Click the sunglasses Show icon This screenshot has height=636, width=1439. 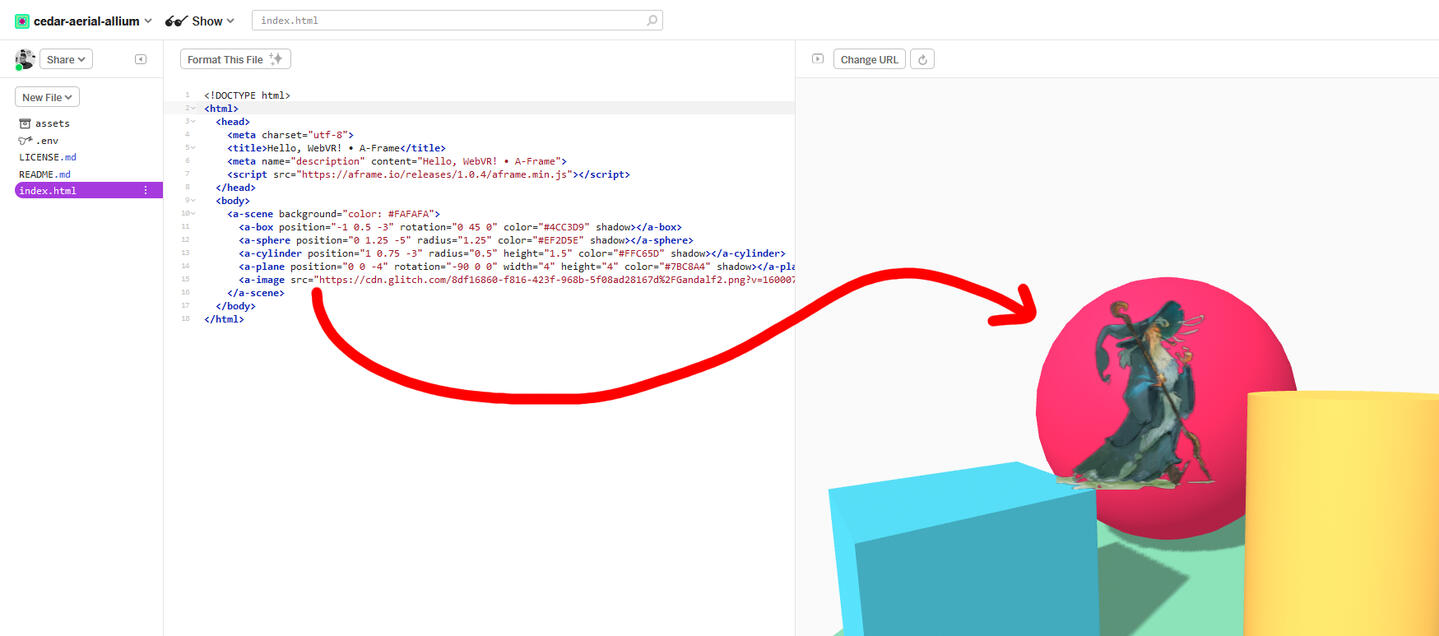(176, 21)
